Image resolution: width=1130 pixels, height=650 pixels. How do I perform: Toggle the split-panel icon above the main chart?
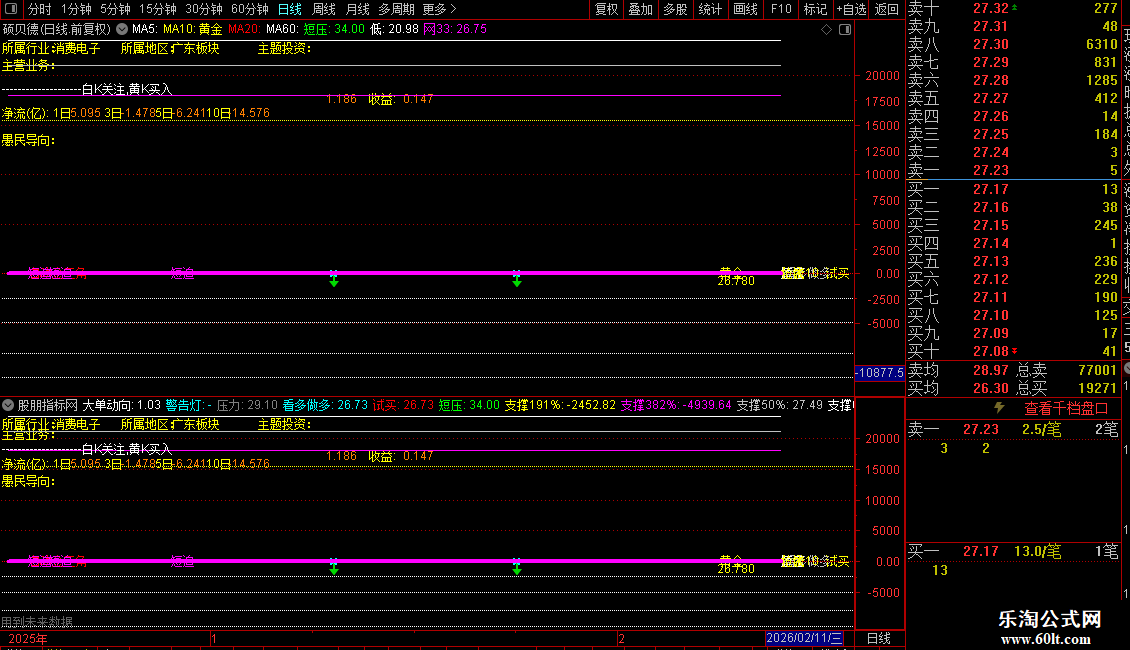(845, 30)
